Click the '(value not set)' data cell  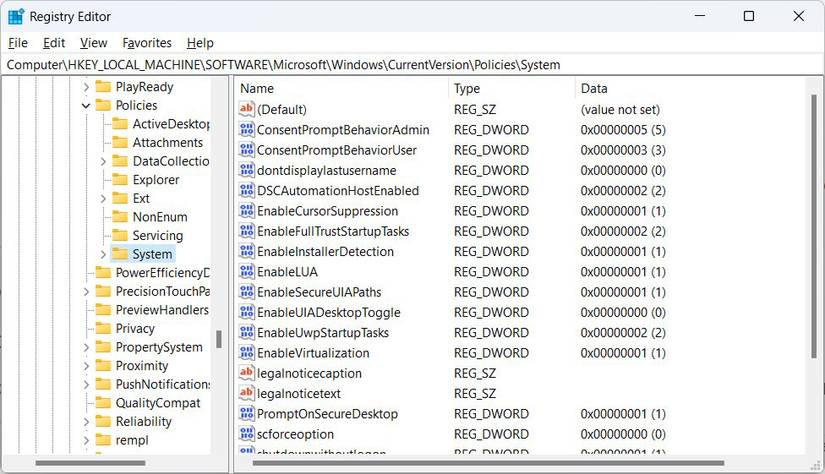[620, 109]
